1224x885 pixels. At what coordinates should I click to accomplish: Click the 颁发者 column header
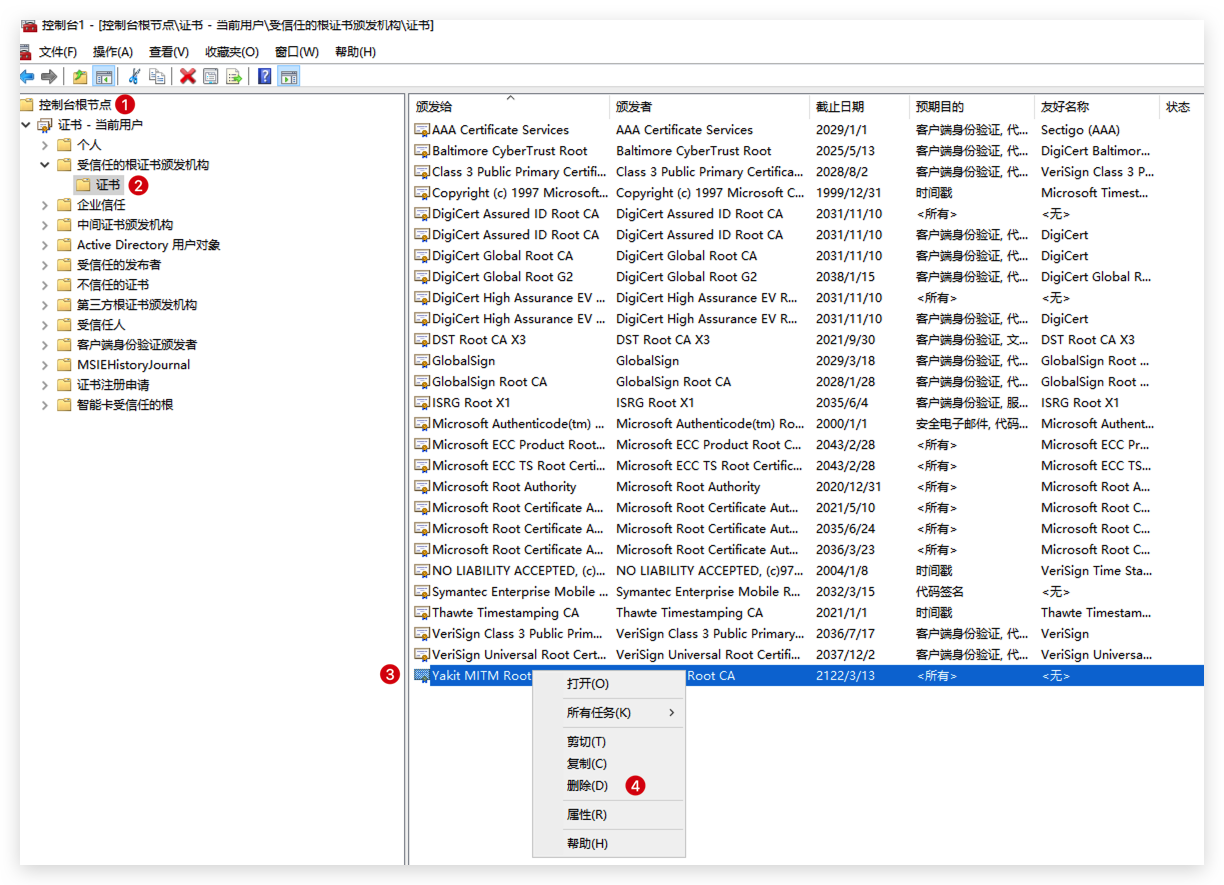(x=634, y=107)
